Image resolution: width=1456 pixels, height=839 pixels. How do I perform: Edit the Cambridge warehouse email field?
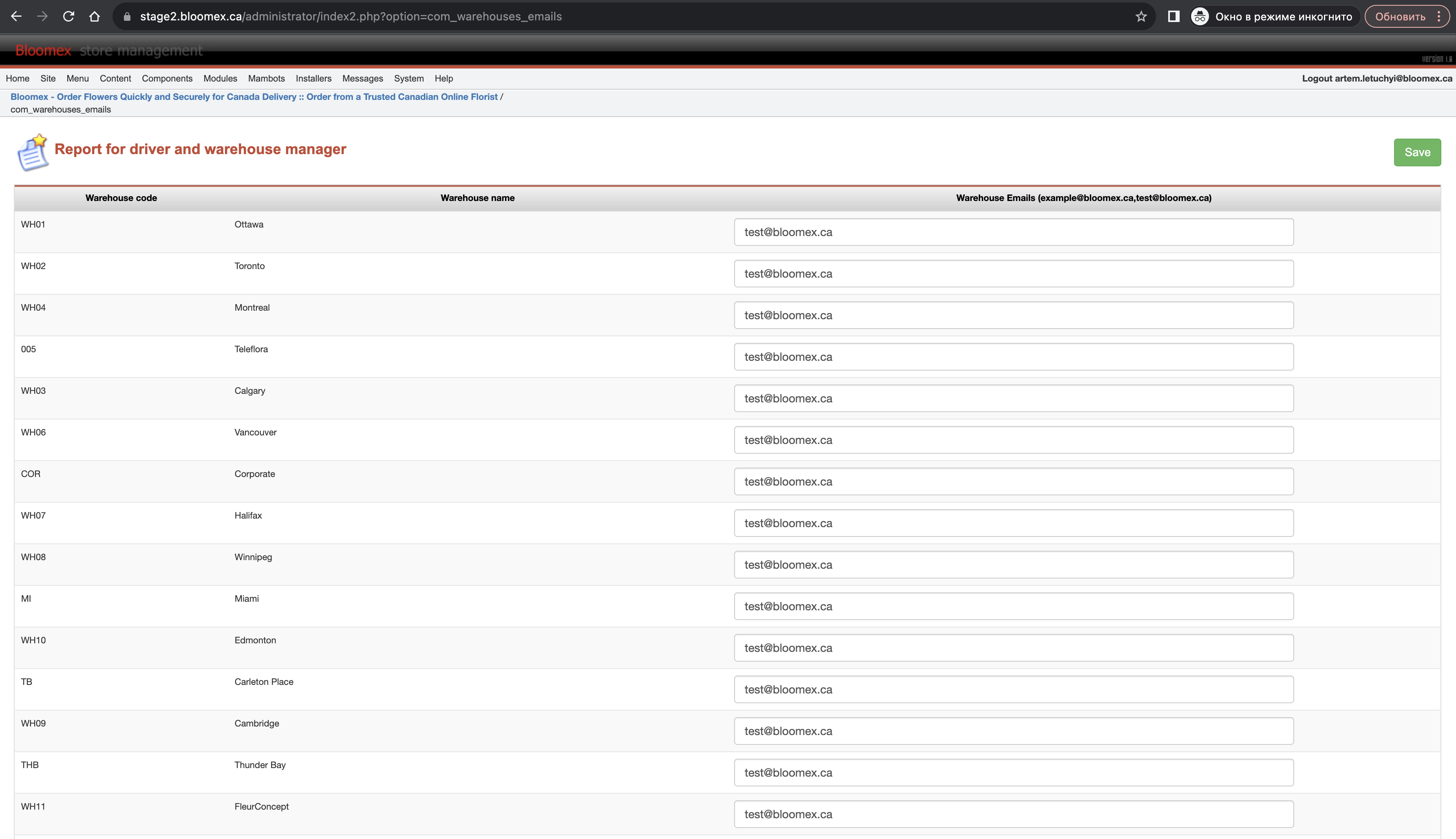pos(1013,731)
